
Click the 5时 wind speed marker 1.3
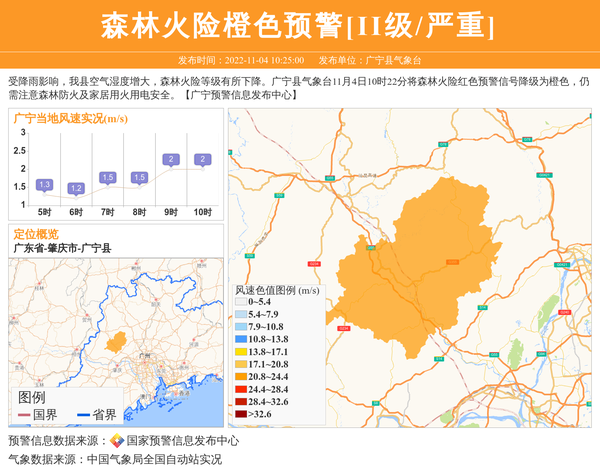tap(44, 185)
